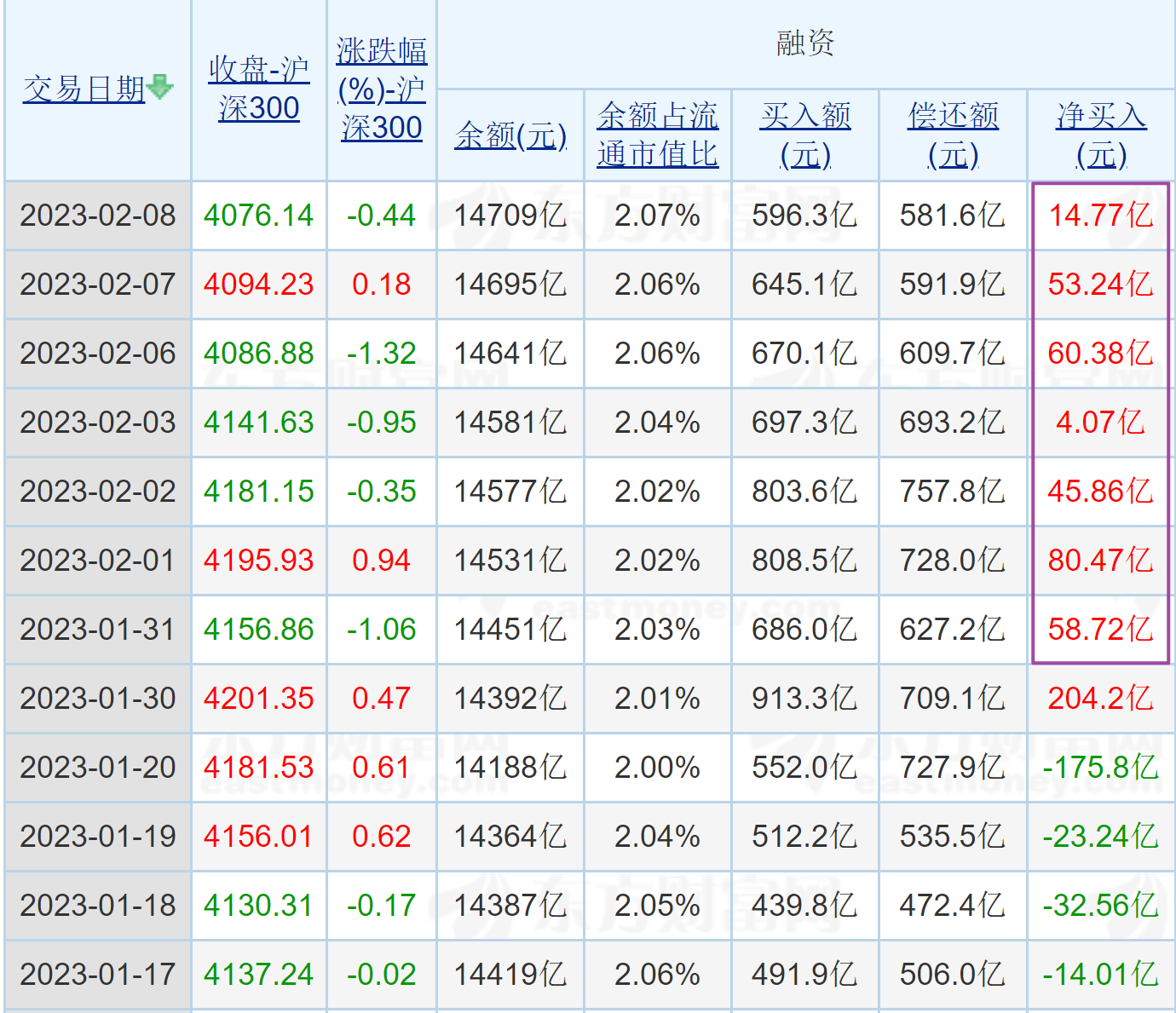1176x1013 pixels.
Task: Click closing value 4137.24
Action: 259,975
